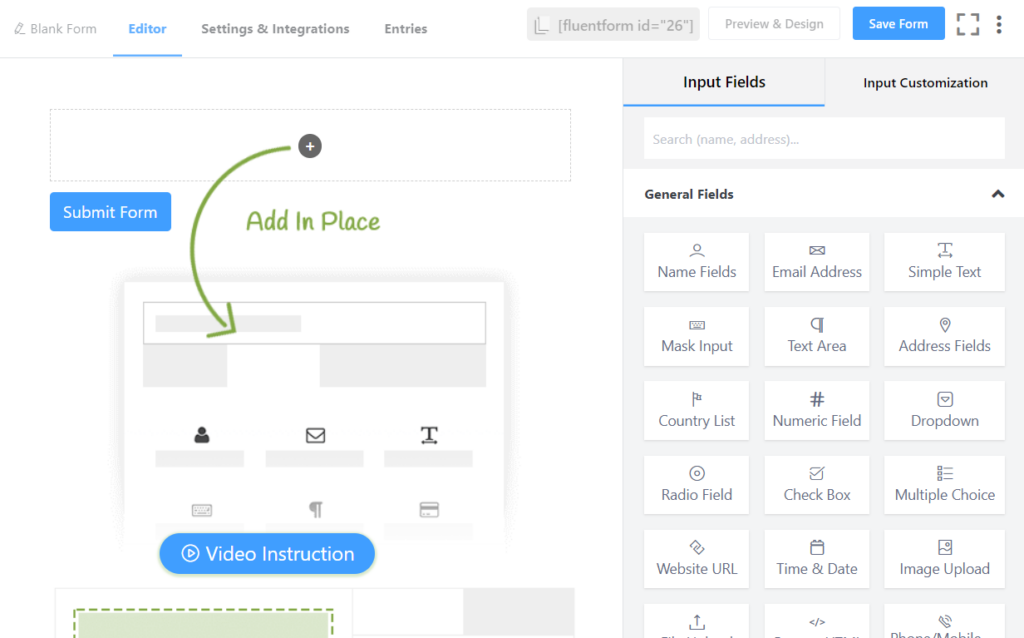The width and height of the screenshot is (1024, 638).
Task: Add a Check Box field
Action: click(816, 485)
